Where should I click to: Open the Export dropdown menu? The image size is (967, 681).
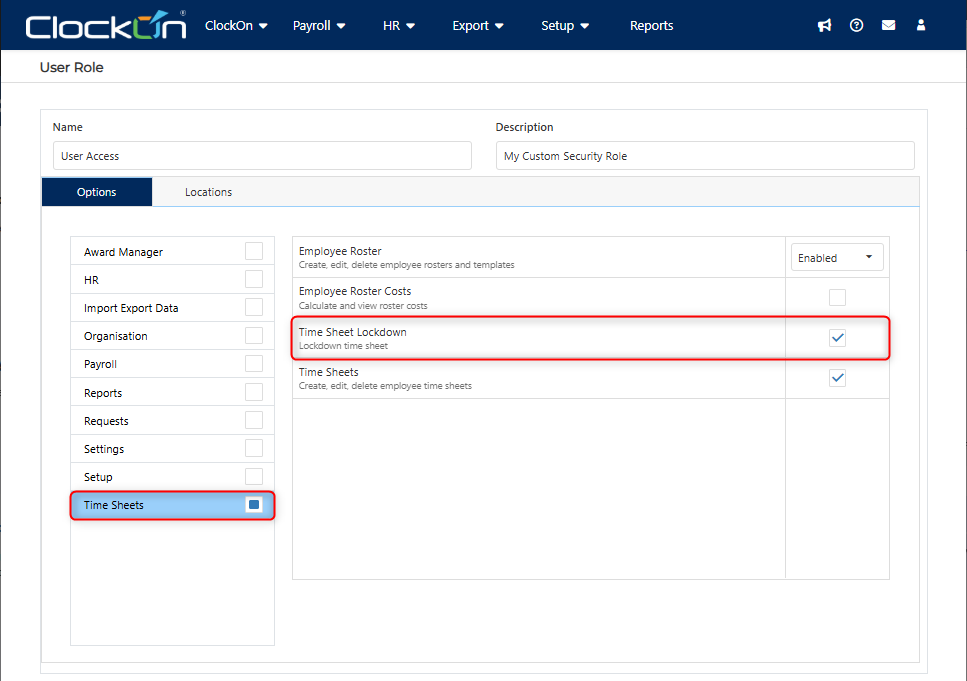[x=477, y=26]
